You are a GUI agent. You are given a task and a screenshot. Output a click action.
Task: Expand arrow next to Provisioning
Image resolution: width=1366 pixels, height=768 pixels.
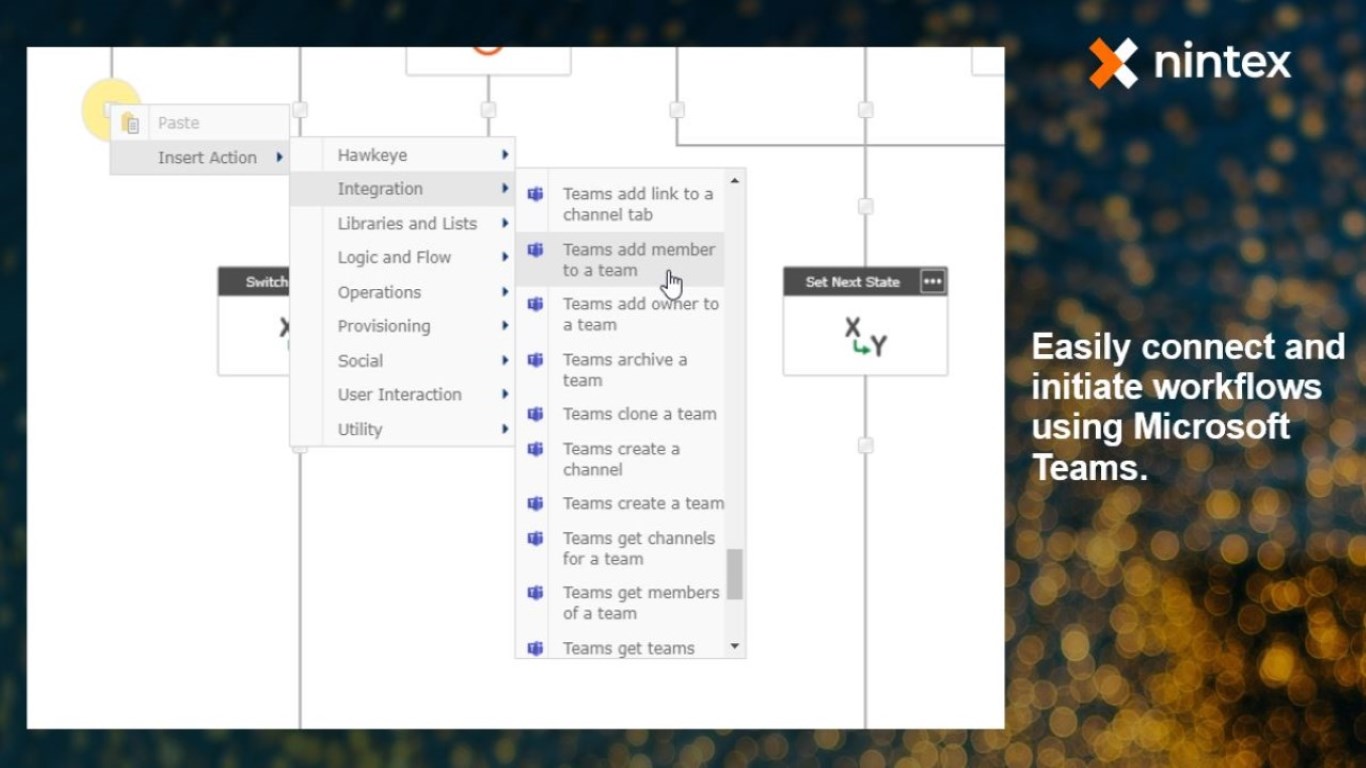click(505, 326)
